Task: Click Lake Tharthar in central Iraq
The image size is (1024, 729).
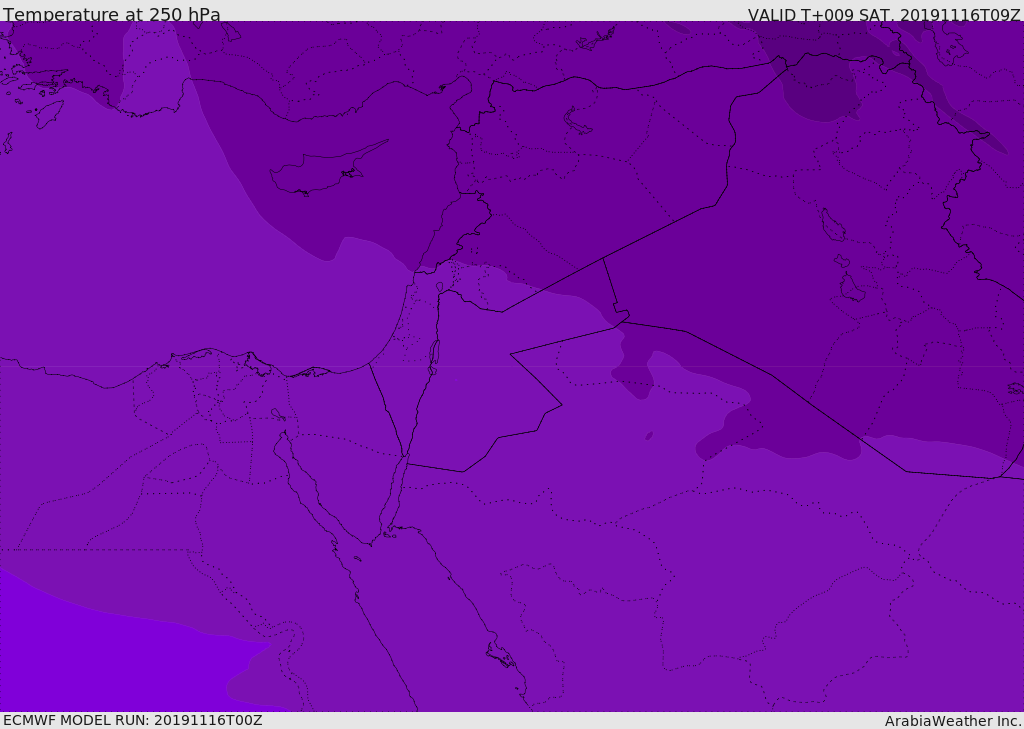Action: (x=832, y=225)
